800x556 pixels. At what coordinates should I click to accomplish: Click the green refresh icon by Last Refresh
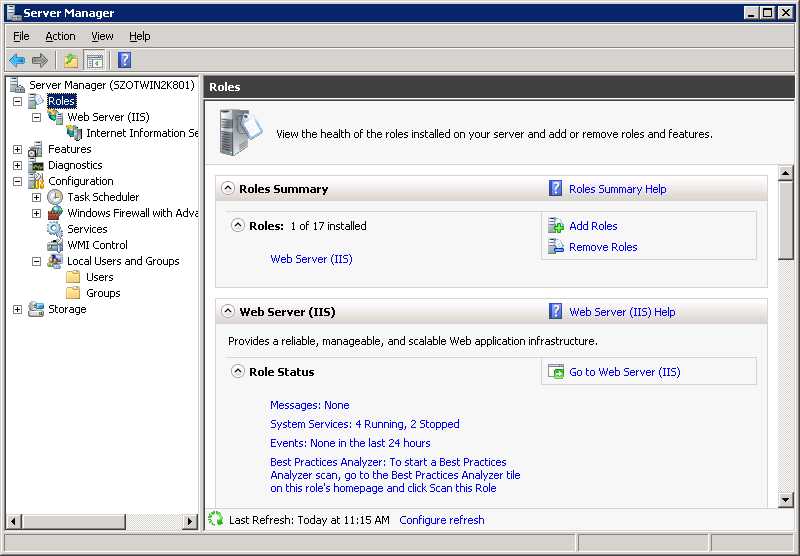point(216,519)
